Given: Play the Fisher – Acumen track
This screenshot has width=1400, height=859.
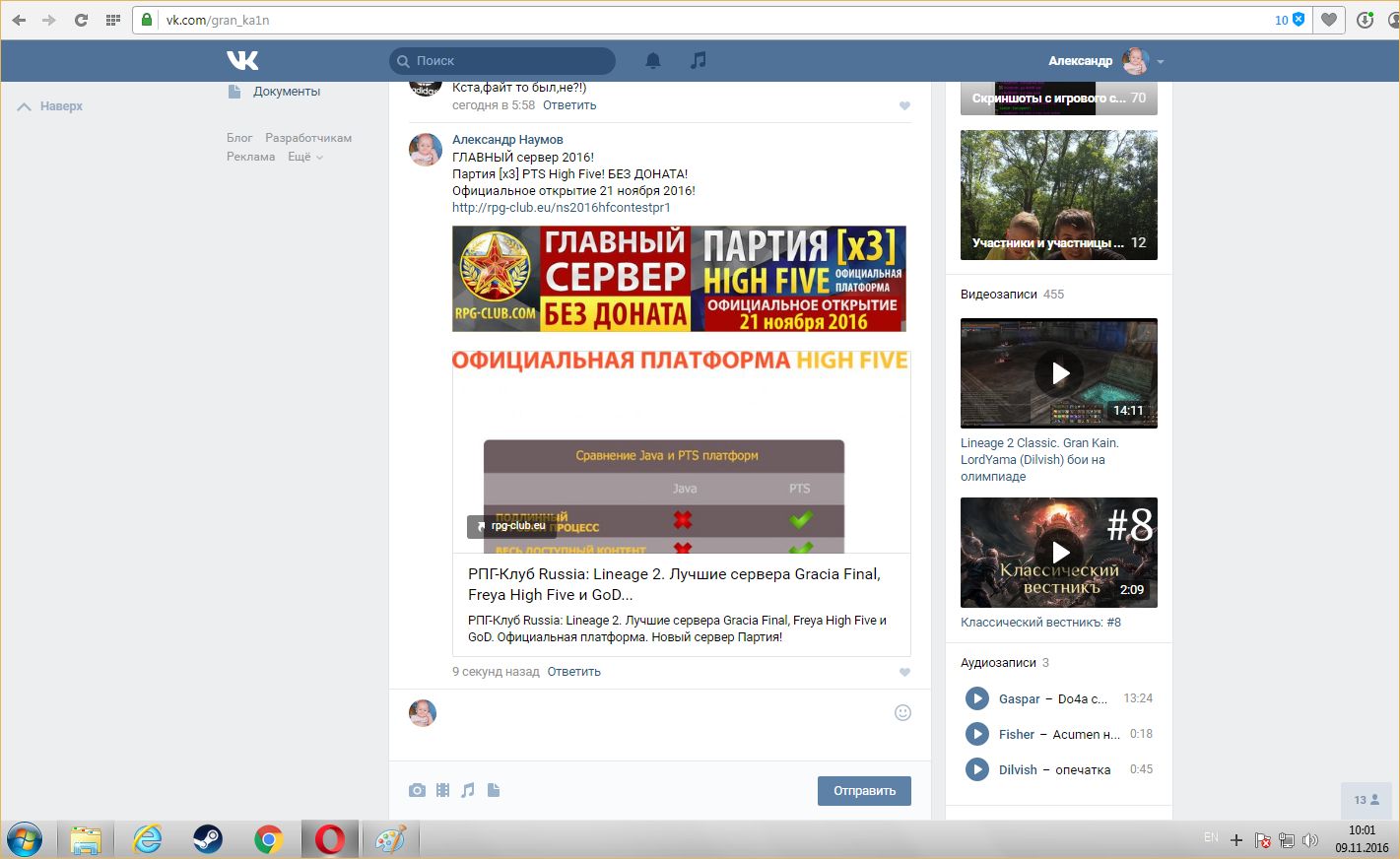Looking at the screenshot, I should coord(977,734).
